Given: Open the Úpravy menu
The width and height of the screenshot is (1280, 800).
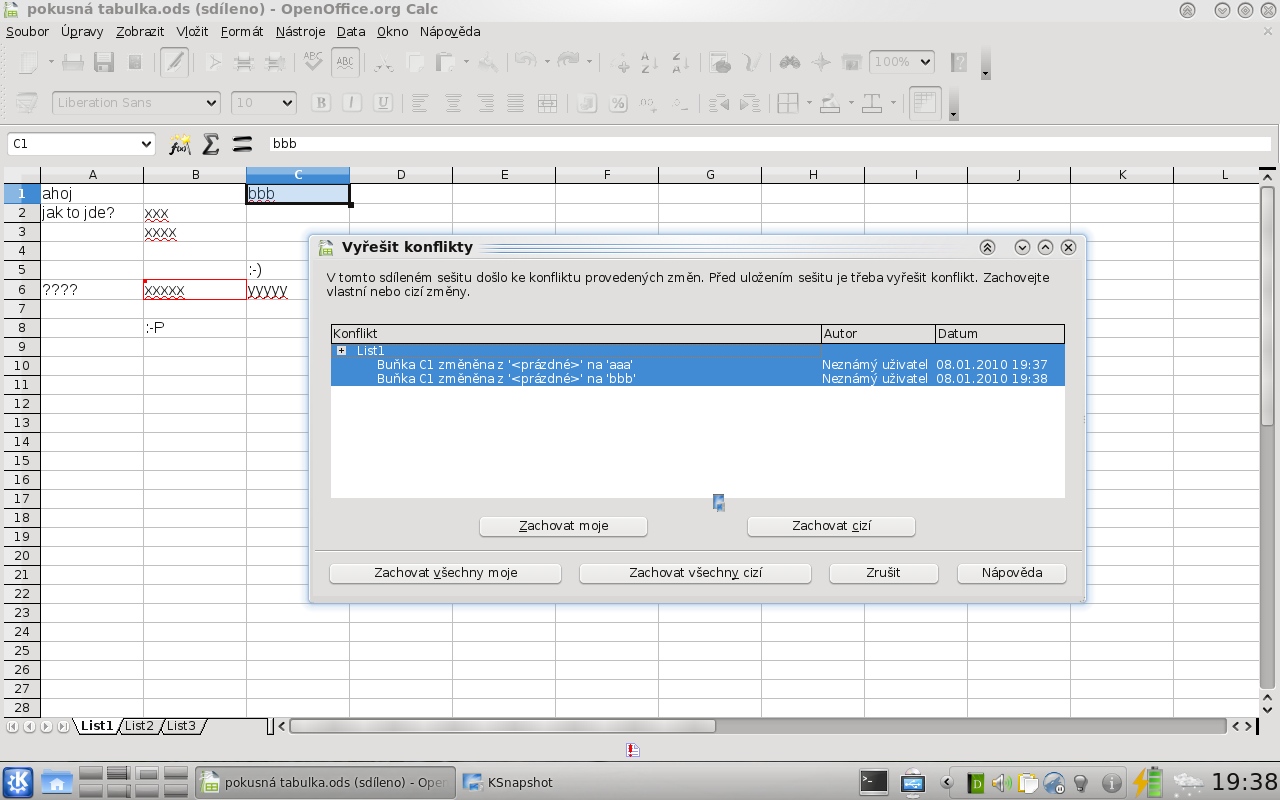Looking at the screenshot, I should [x=82, y=31].
